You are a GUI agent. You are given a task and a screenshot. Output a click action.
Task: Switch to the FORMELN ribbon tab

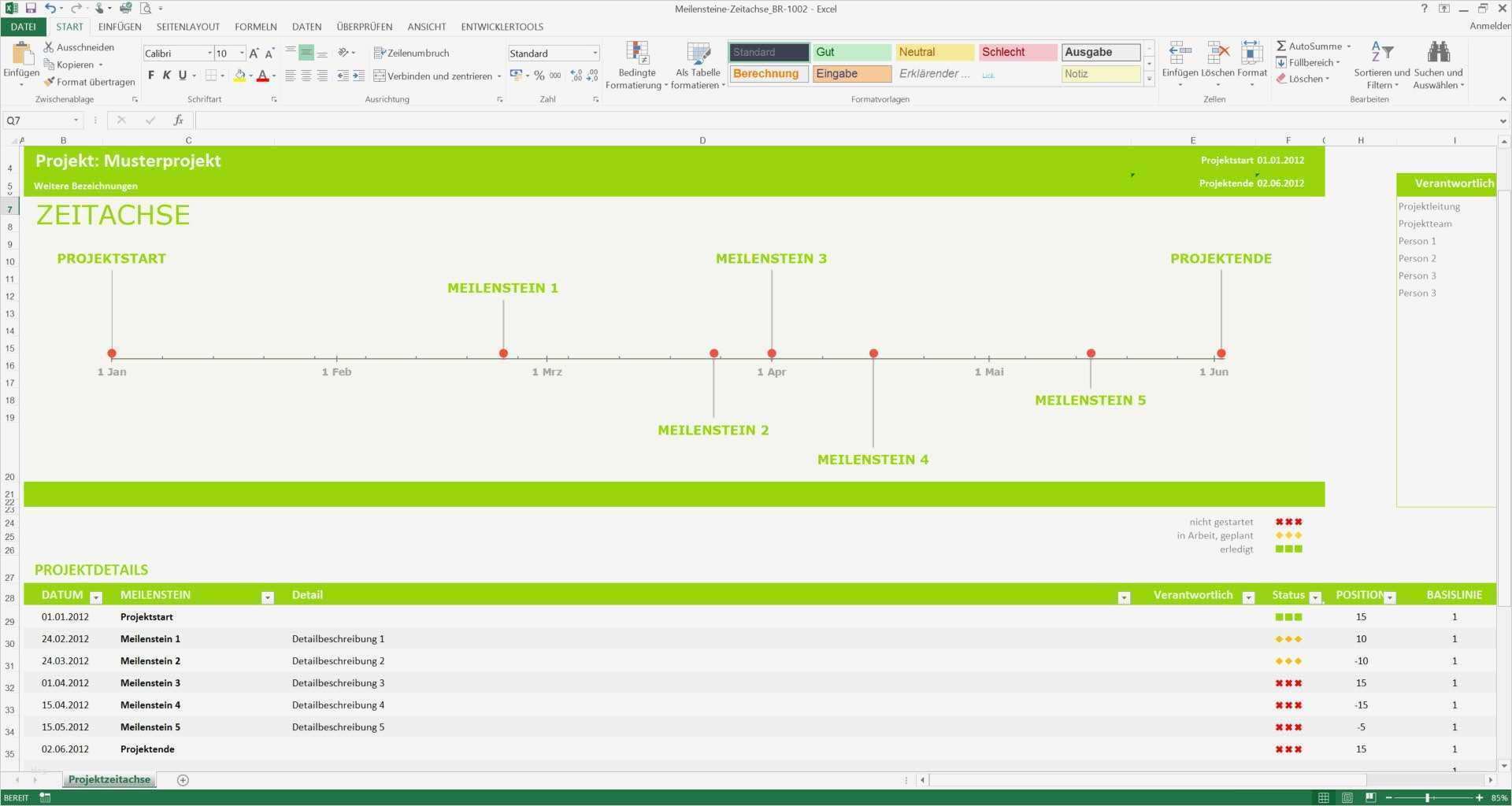pyautogui.click(x=255, y=26)
